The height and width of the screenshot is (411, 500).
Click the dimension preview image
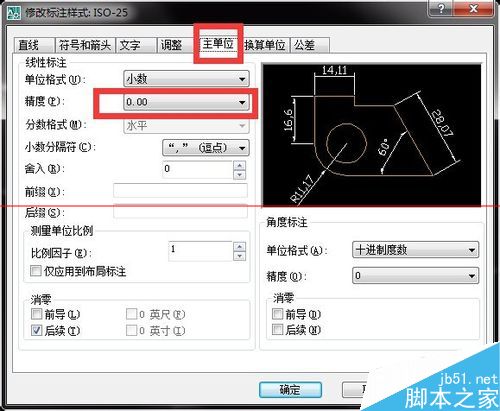tap(372, 135)
